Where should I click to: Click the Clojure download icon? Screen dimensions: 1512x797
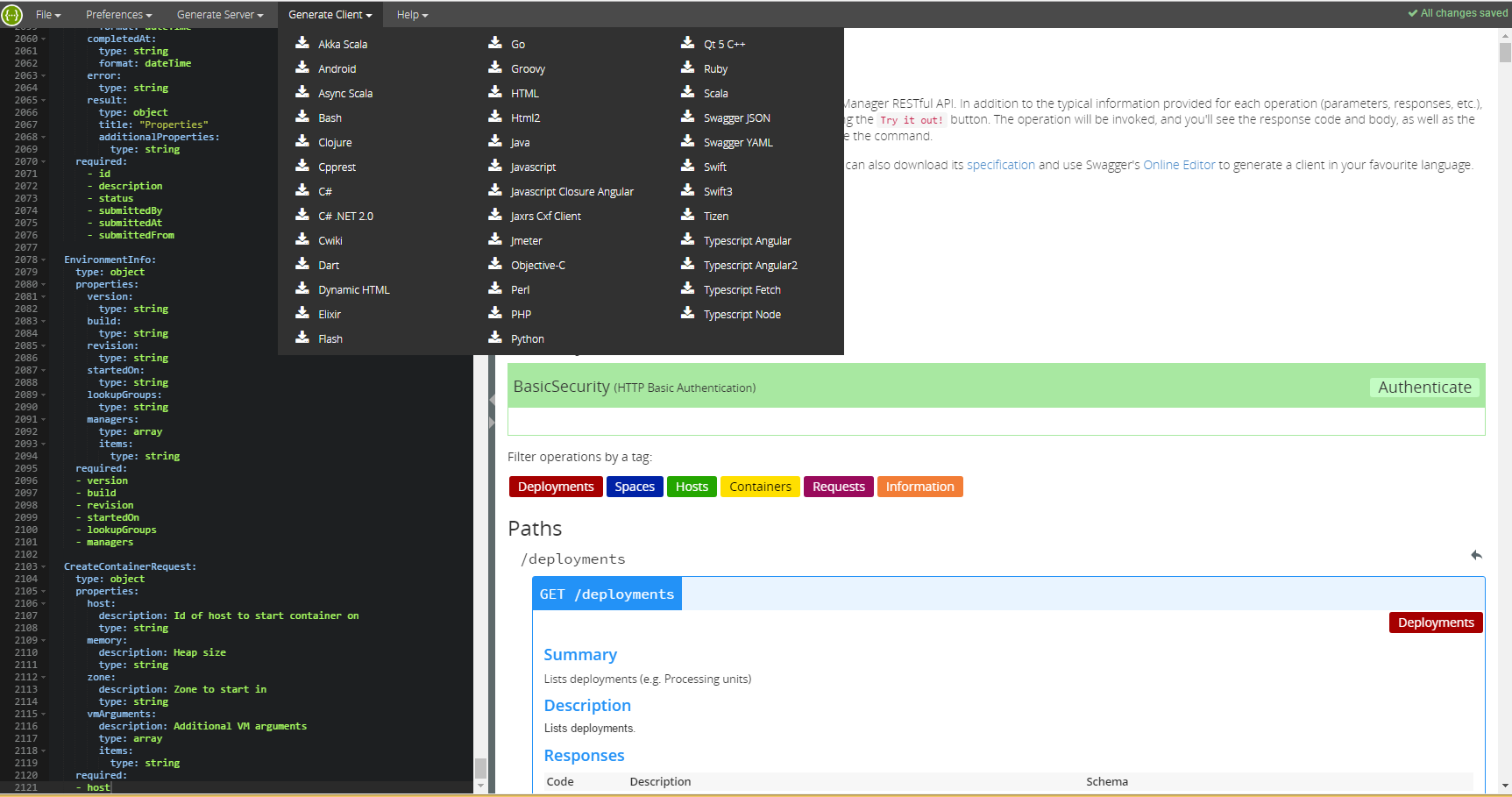point(302,141)
